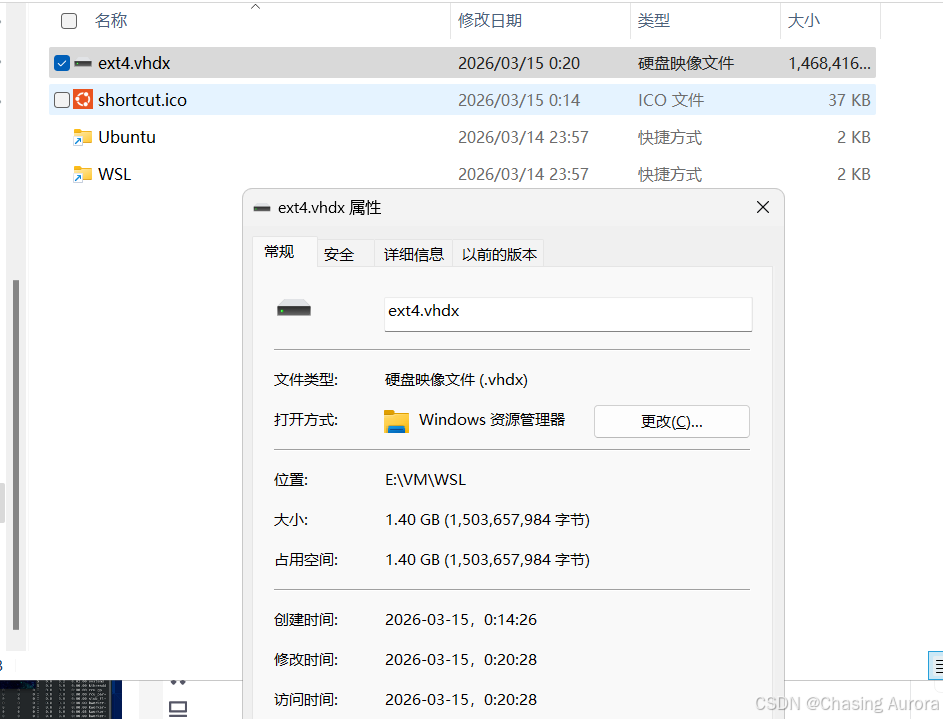
Task: Open the Ubuntu shortcut folder icon
Action: (x=82, y=136)
